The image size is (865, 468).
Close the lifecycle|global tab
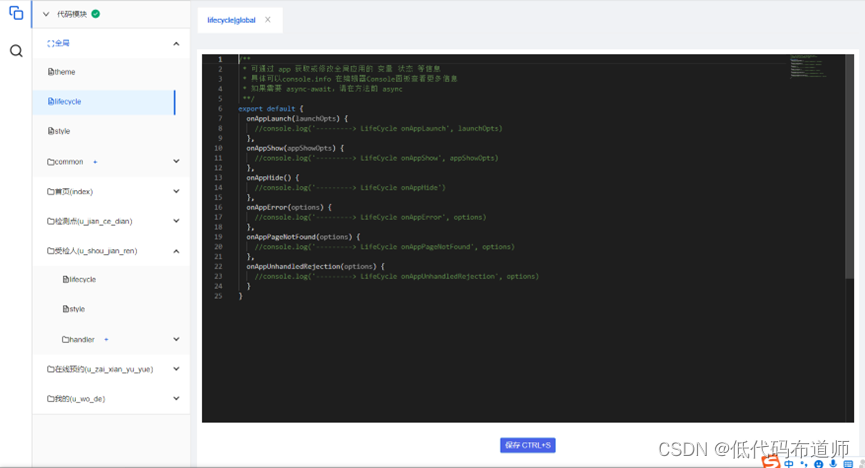(x=268, y=19)
